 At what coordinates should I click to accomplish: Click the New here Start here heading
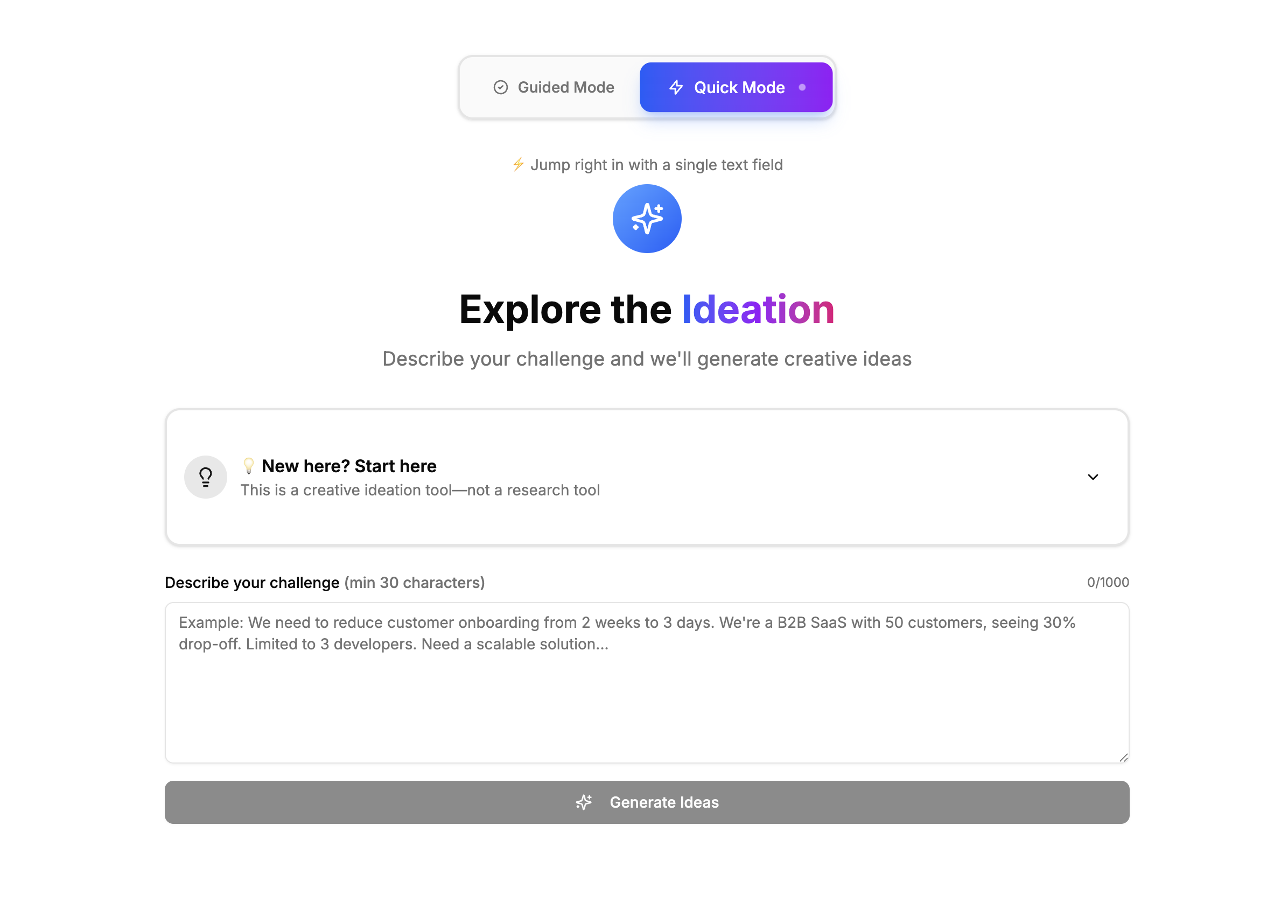pos(348,466)
